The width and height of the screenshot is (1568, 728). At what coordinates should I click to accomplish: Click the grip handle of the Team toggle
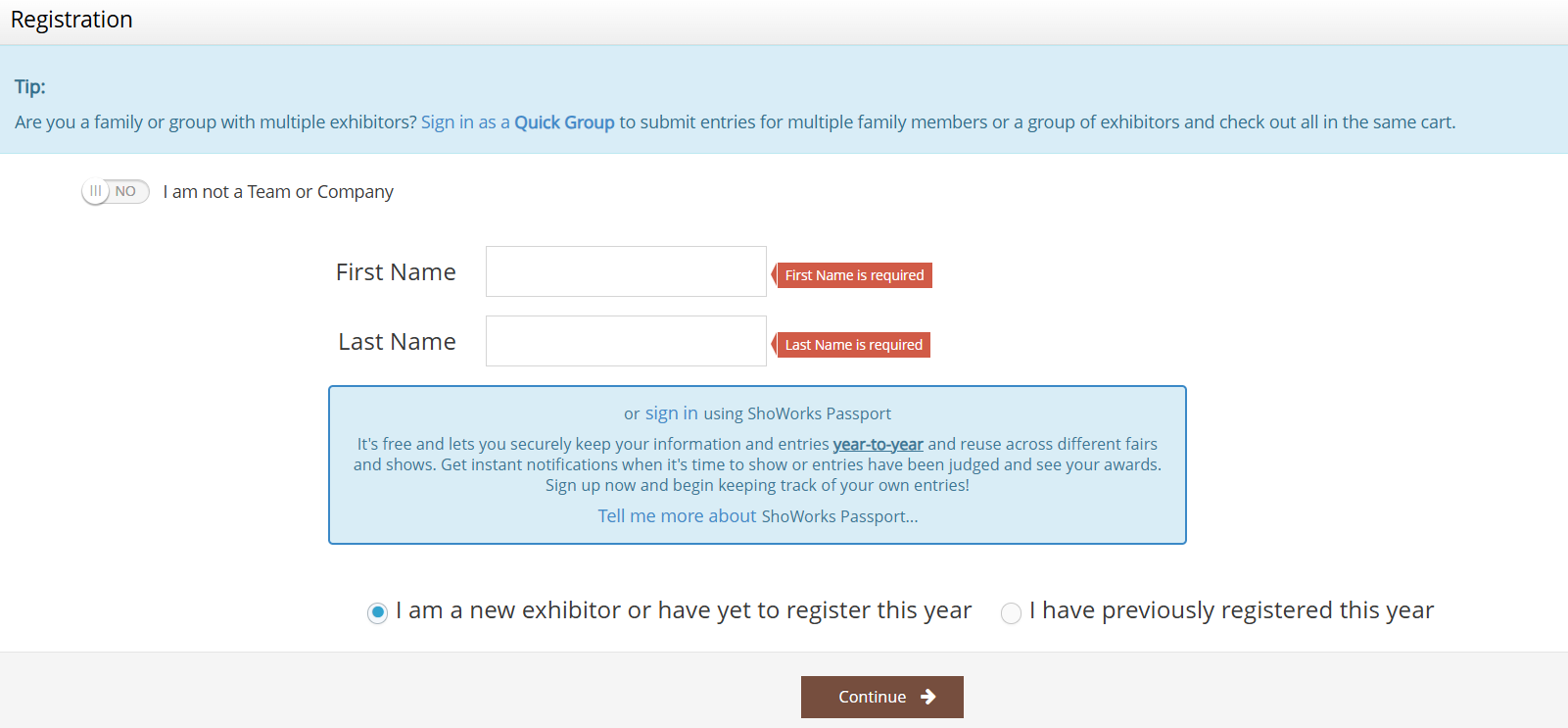point(95,192)
